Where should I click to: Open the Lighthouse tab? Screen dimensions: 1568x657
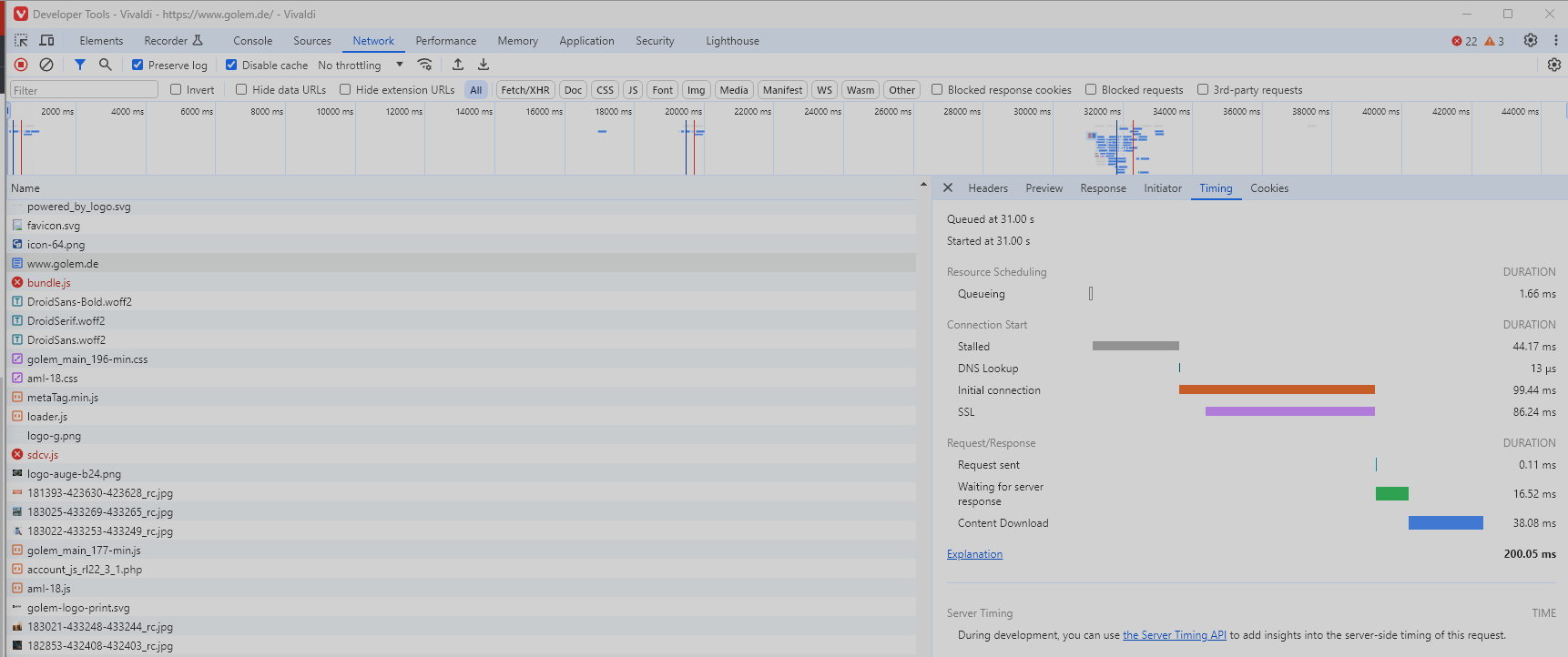[732, 41]
